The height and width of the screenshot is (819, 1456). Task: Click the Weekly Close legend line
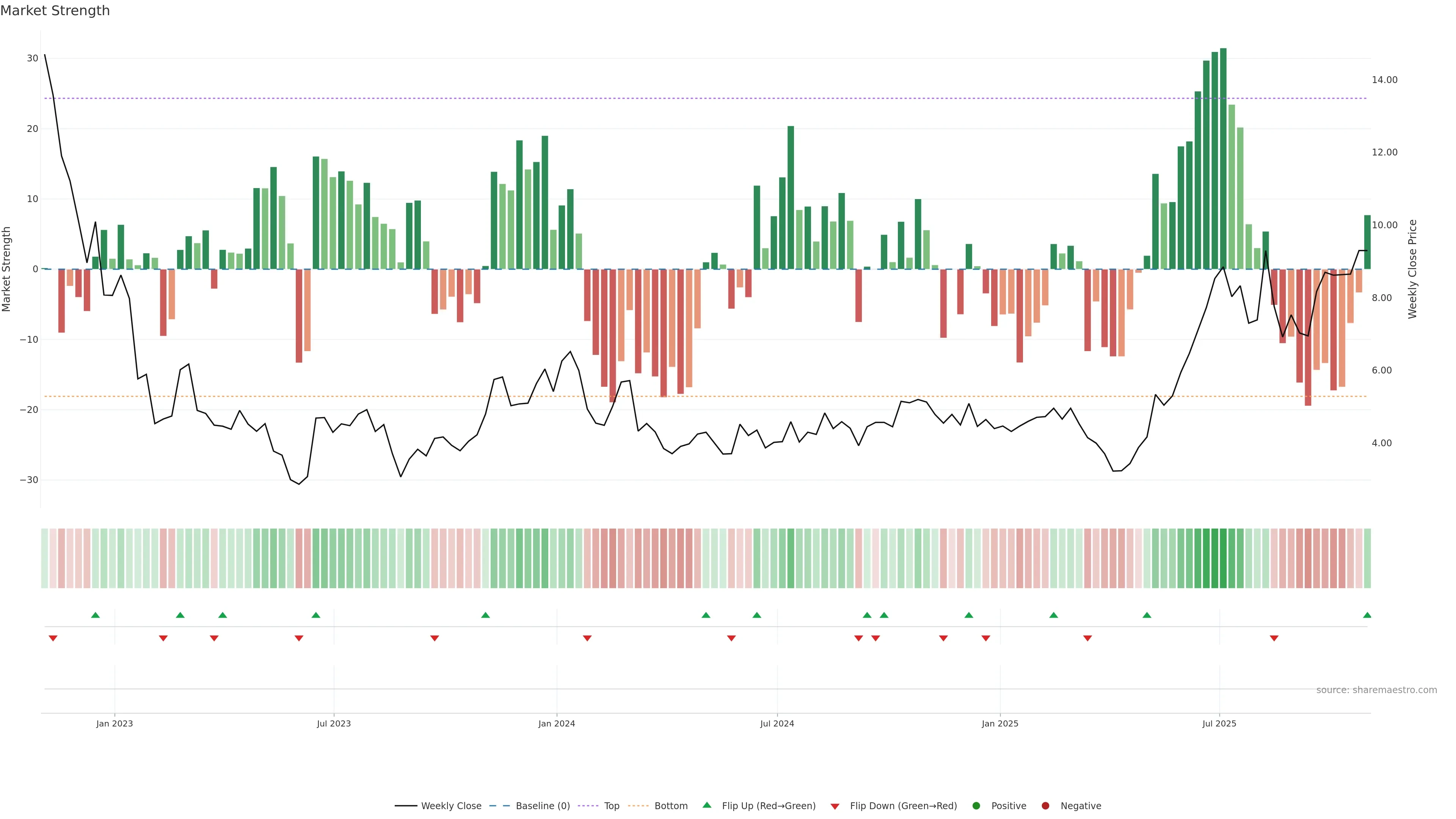[x=406, y=806]
